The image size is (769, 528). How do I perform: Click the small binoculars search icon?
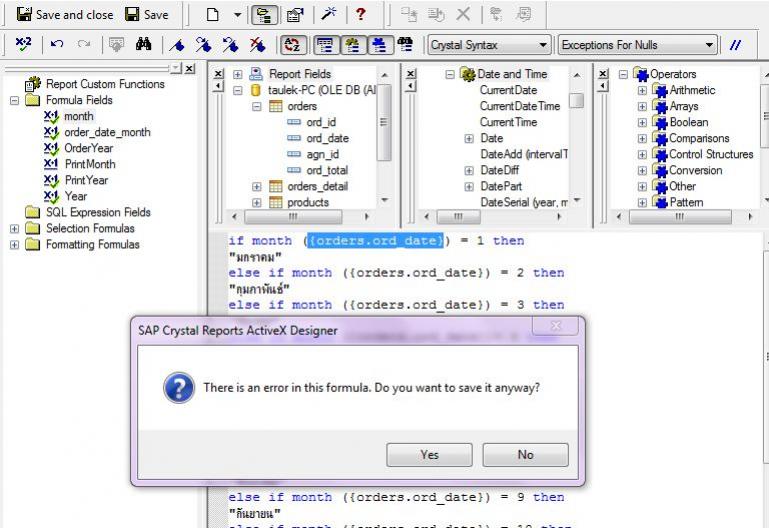[405, 45]
